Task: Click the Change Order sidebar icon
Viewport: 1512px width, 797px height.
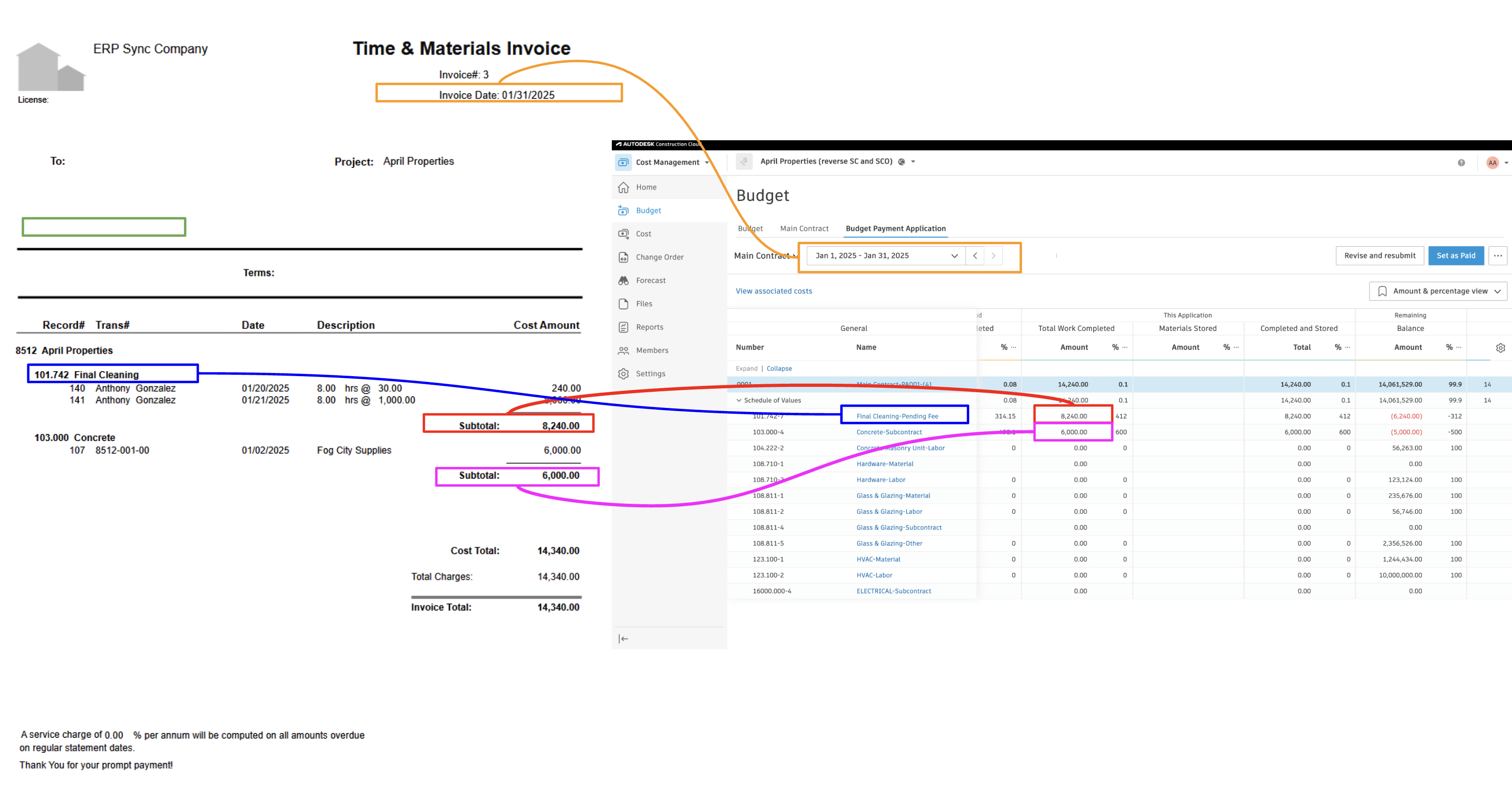Action: (623, 257)
